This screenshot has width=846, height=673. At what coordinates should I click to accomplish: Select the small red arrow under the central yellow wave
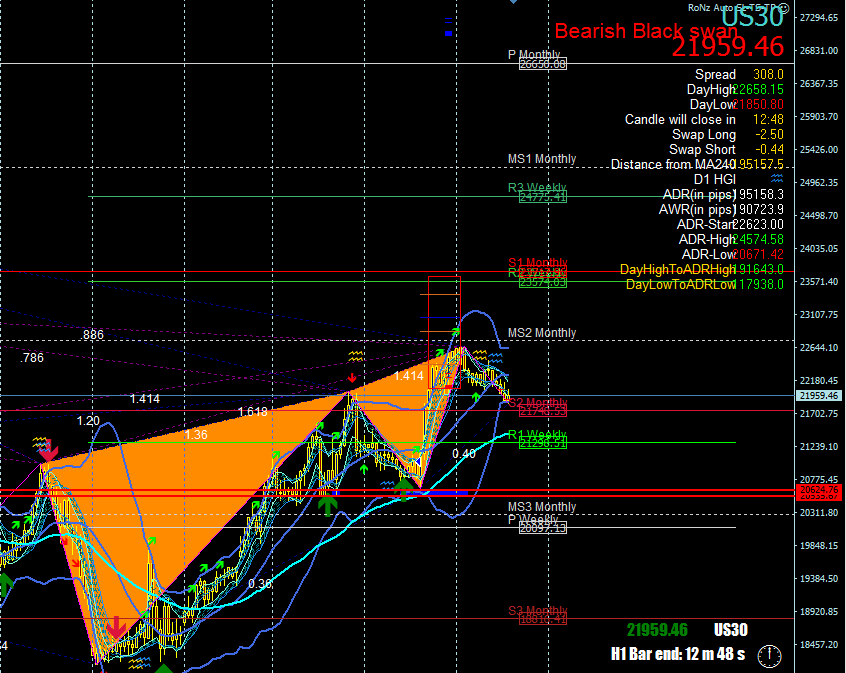click(x=352, y=377)
